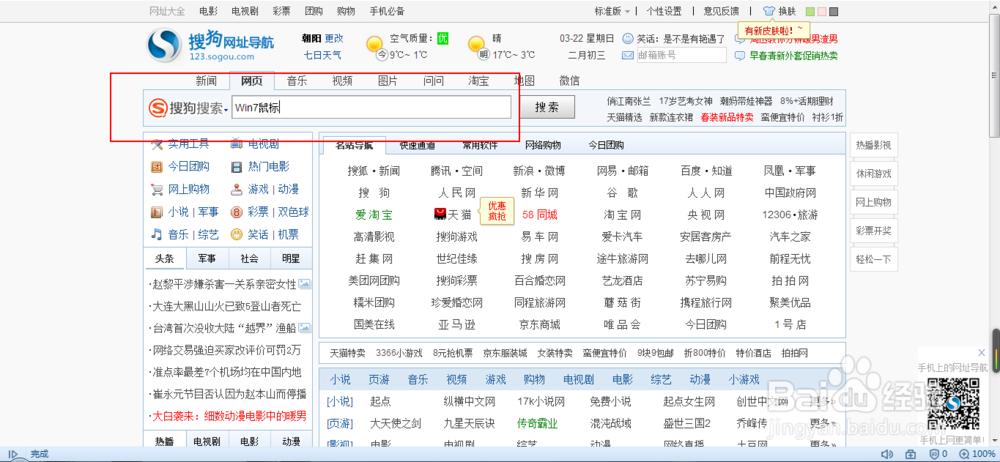
Task: Click the 换肤 shirt icon
Action: pyautogui.click(x=769, y=11)
